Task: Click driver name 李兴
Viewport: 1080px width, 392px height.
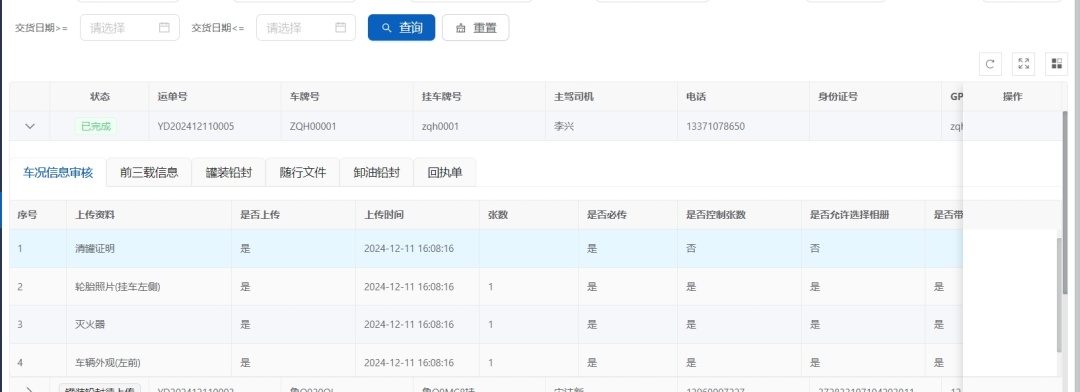Action: [x=563, y=127]
